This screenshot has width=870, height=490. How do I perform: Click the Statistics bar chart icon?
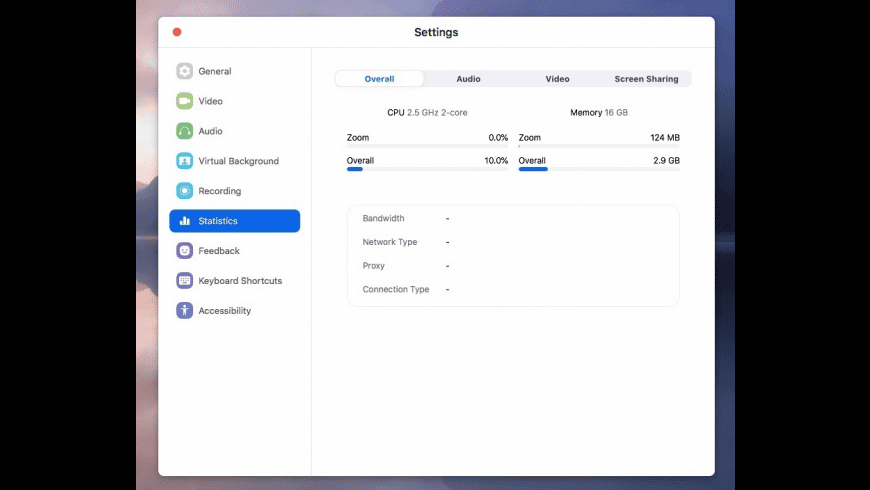[184, 221]
